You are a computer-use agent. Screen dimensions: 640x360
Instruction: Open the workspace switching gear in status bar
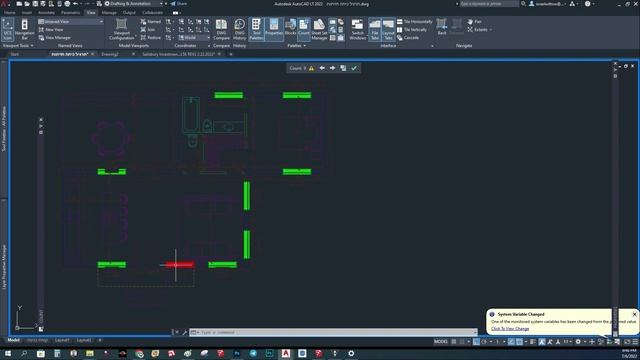(x=578, y=342)
